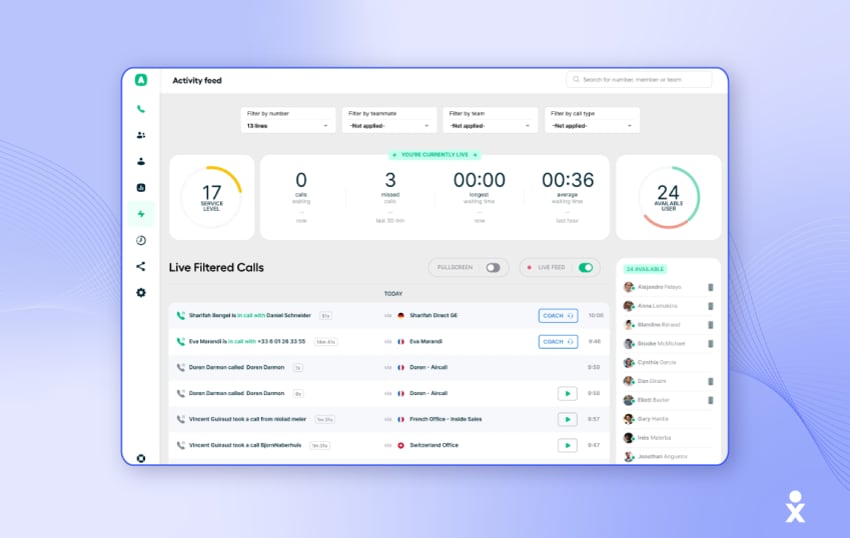
Task: Click French flag next to French Office
Action: click(x=401, y=419)
